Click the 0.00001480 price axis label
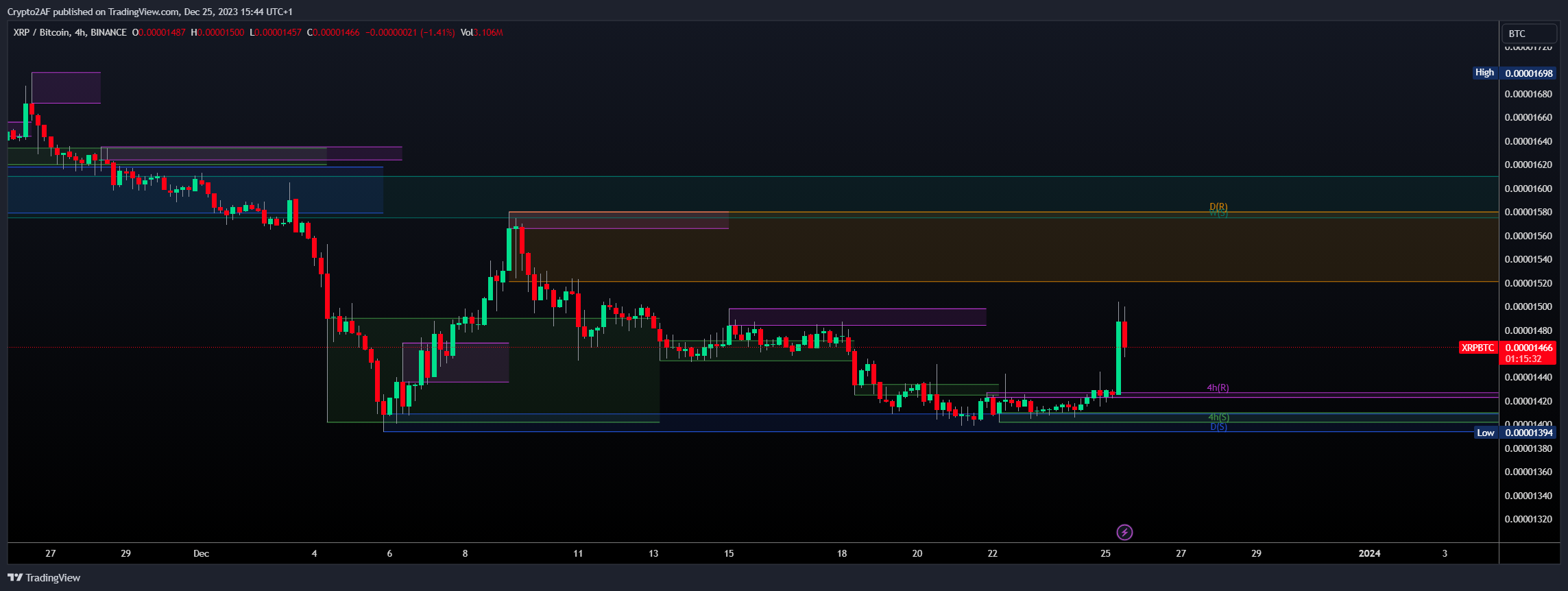 click(1528, 330)
